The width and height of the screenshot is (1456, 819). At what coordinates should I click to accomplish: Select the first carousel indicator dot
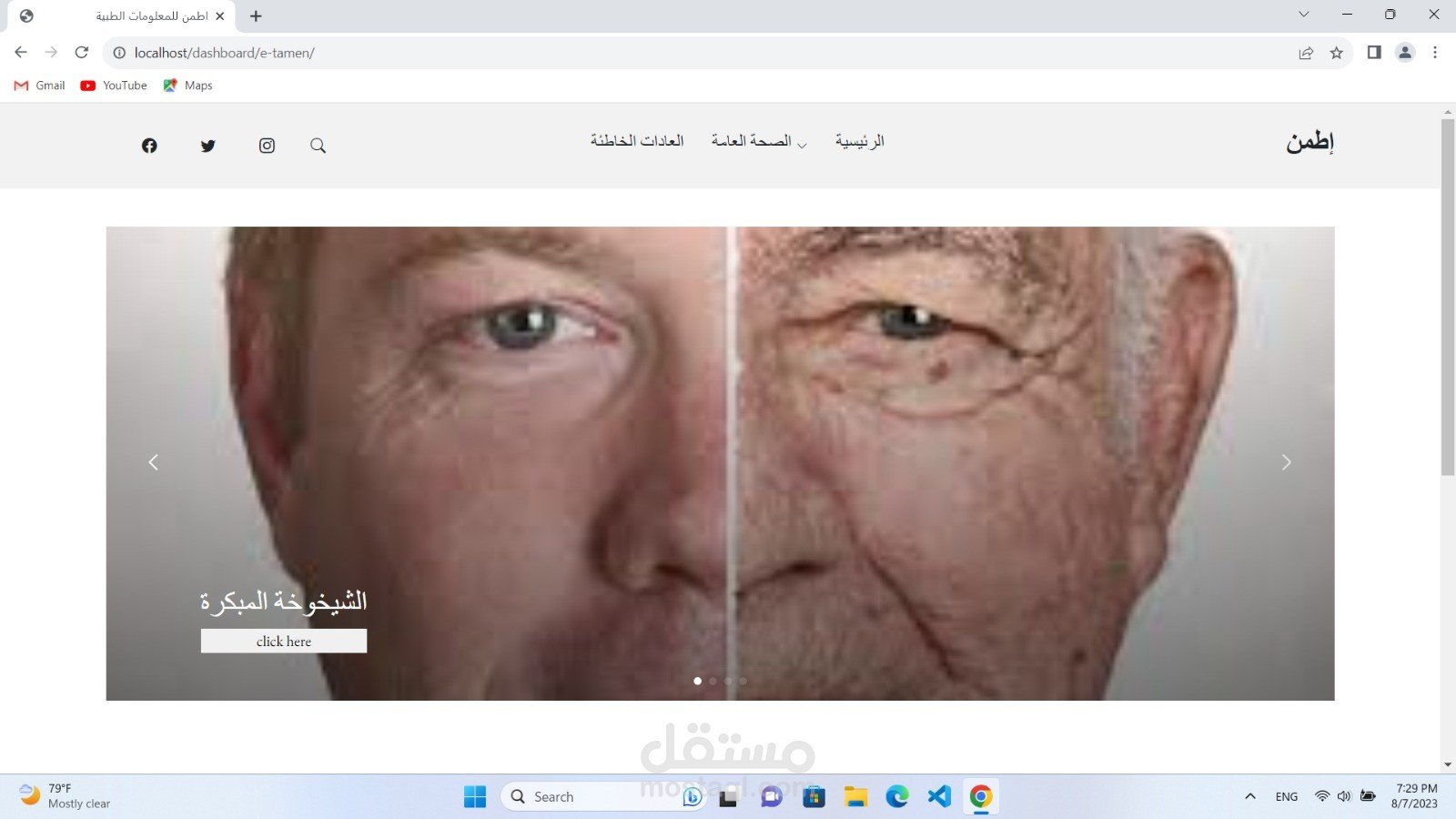coord(698,681)
